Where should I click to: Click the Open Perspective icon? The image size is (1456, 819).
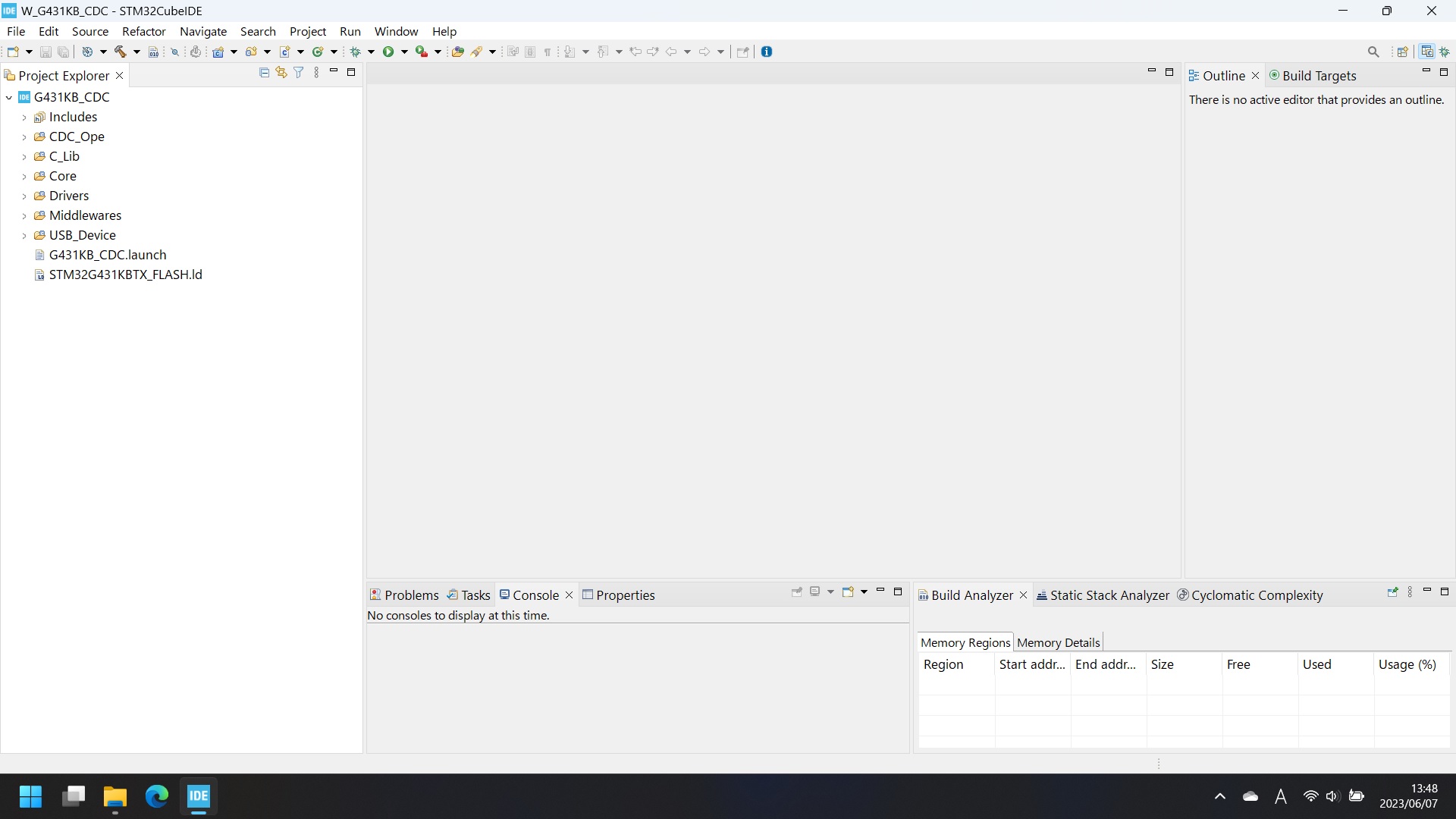click(x=1402, y=52)
